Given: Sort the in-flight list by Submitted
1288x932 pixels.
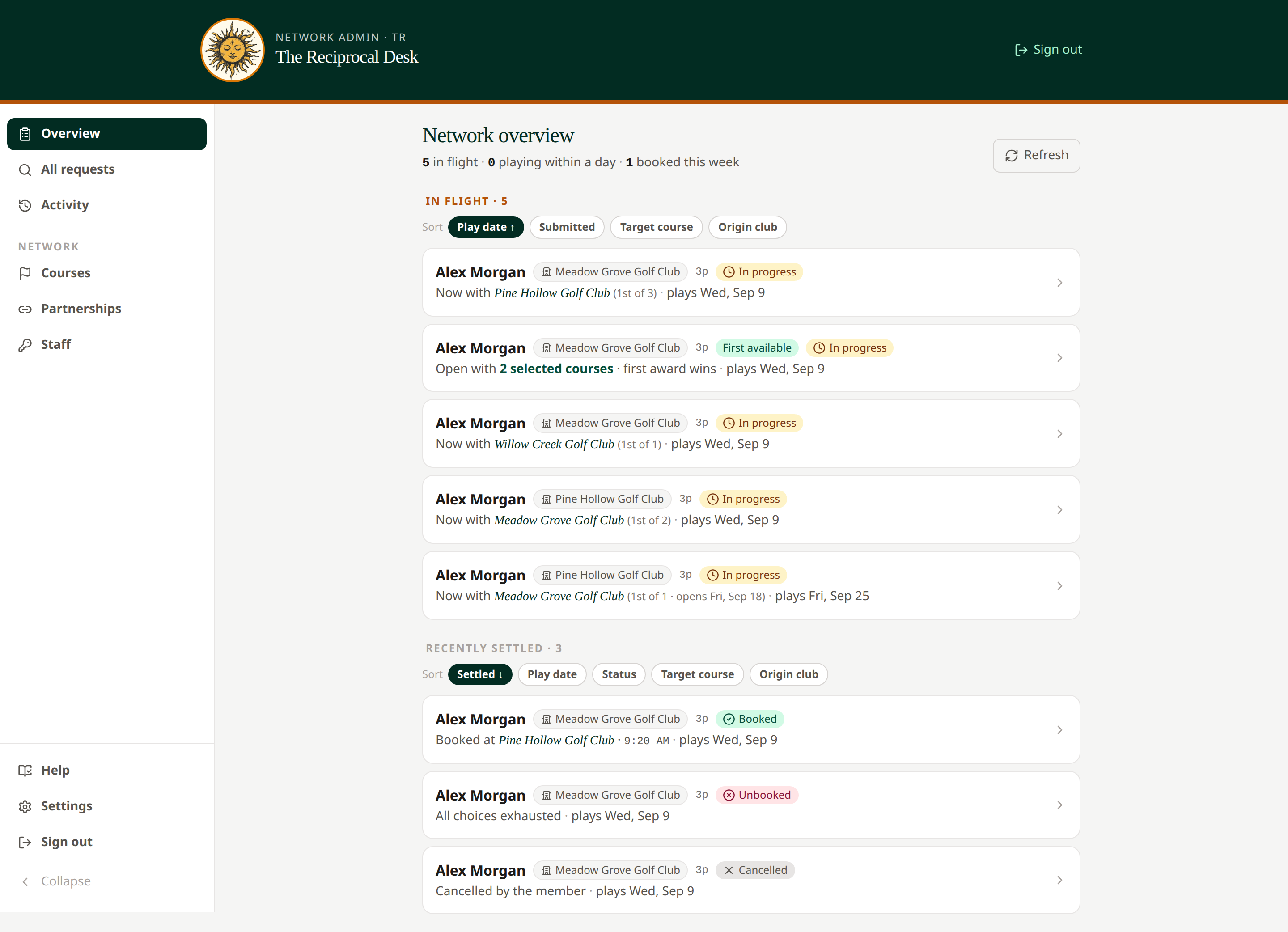Looking at the screenshot, I should coord(567,227).
